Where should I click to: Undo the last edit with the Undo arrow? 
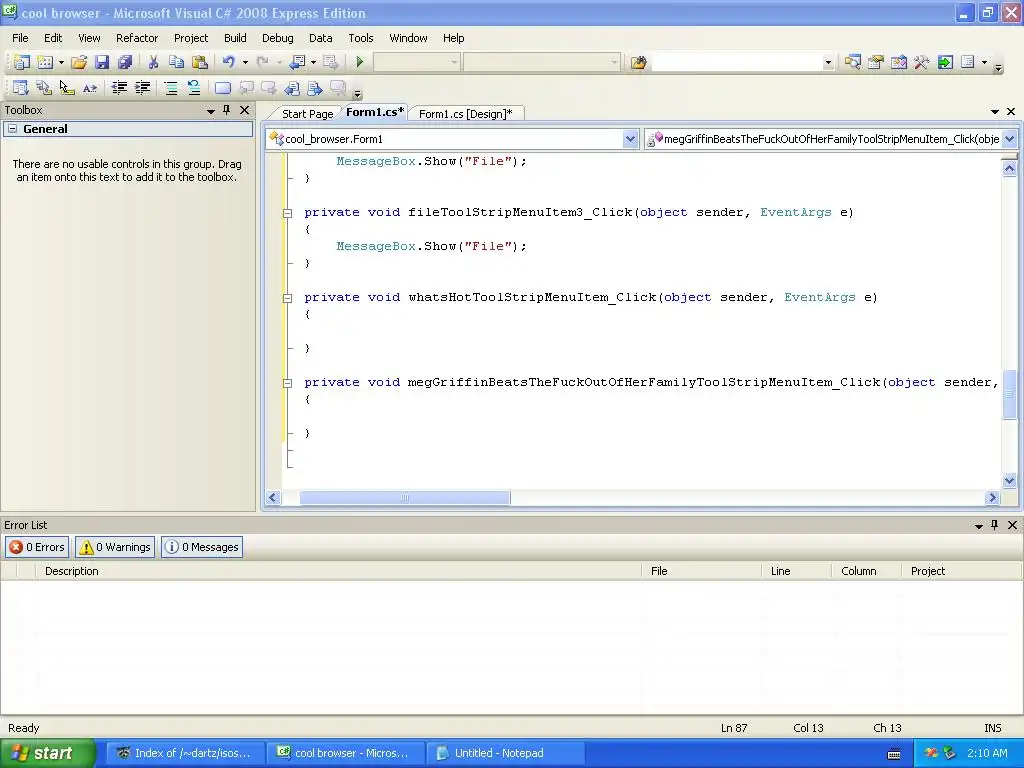click(x=229, y=62)
